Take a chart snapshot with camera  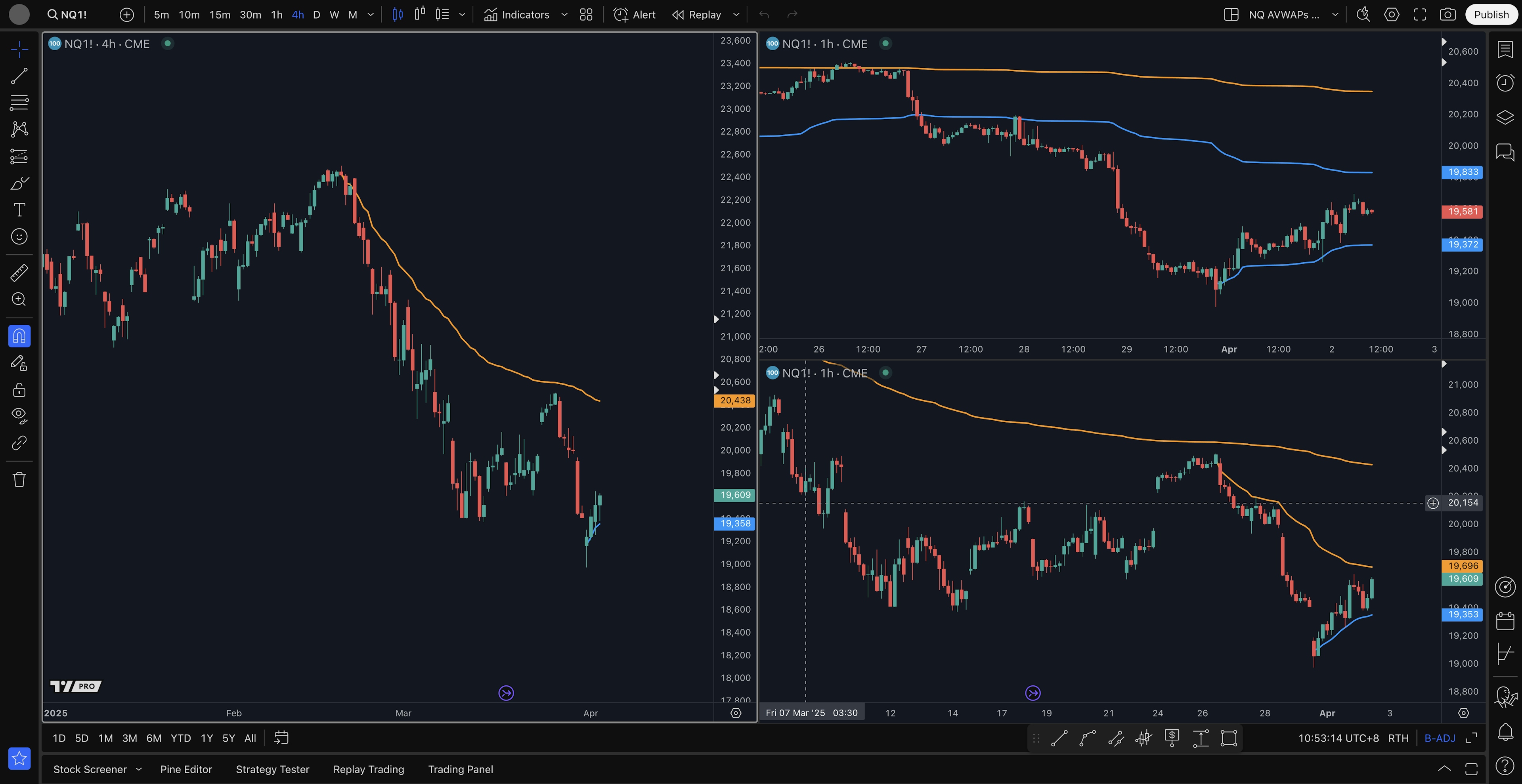(1447, 15)
